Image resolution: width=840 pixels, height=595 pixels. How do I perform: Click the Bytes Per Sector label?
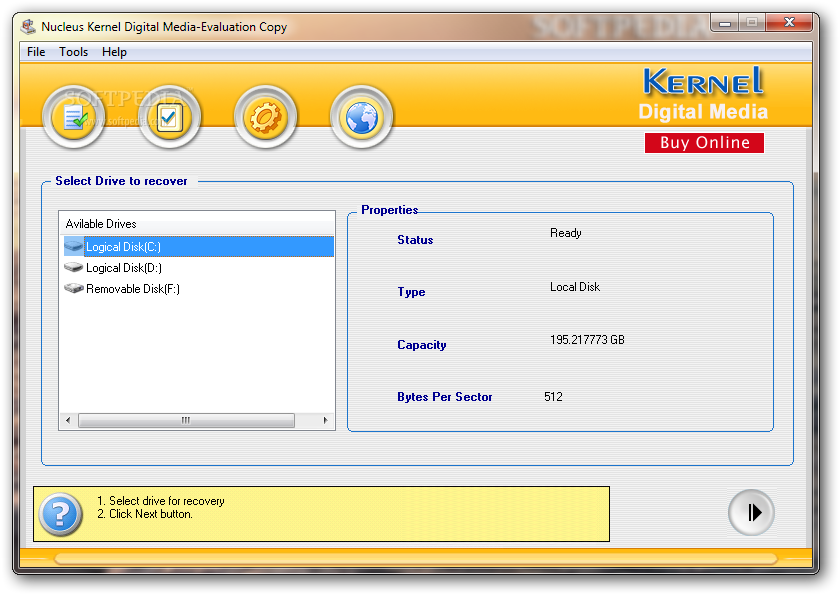(x=444, y=397)
